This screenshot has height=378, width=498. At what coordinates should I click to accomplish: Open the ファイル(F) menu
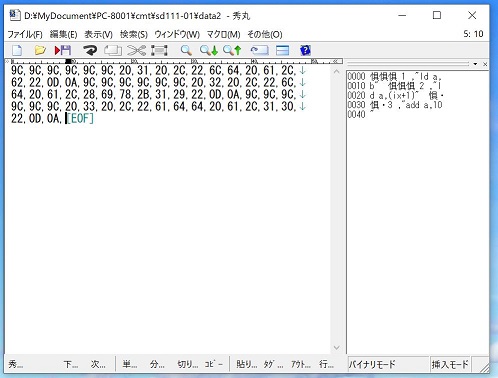pos(25,34)
